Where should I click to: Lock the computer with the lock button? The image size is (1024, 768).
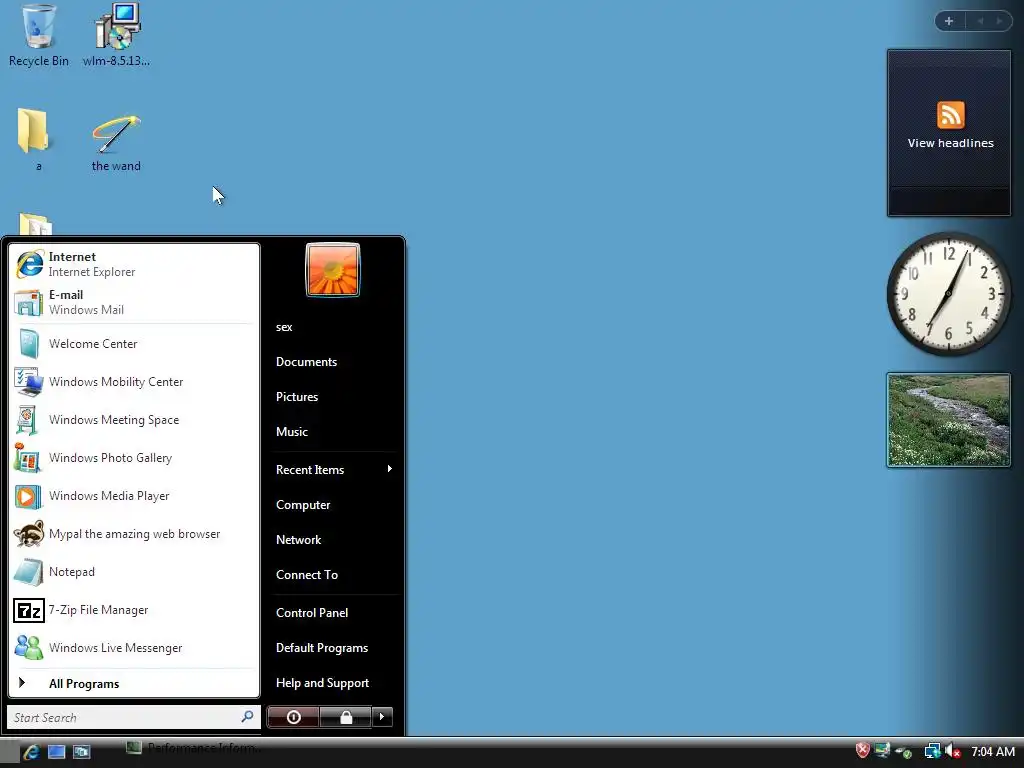pyautogui.click(x=345, y=717)
